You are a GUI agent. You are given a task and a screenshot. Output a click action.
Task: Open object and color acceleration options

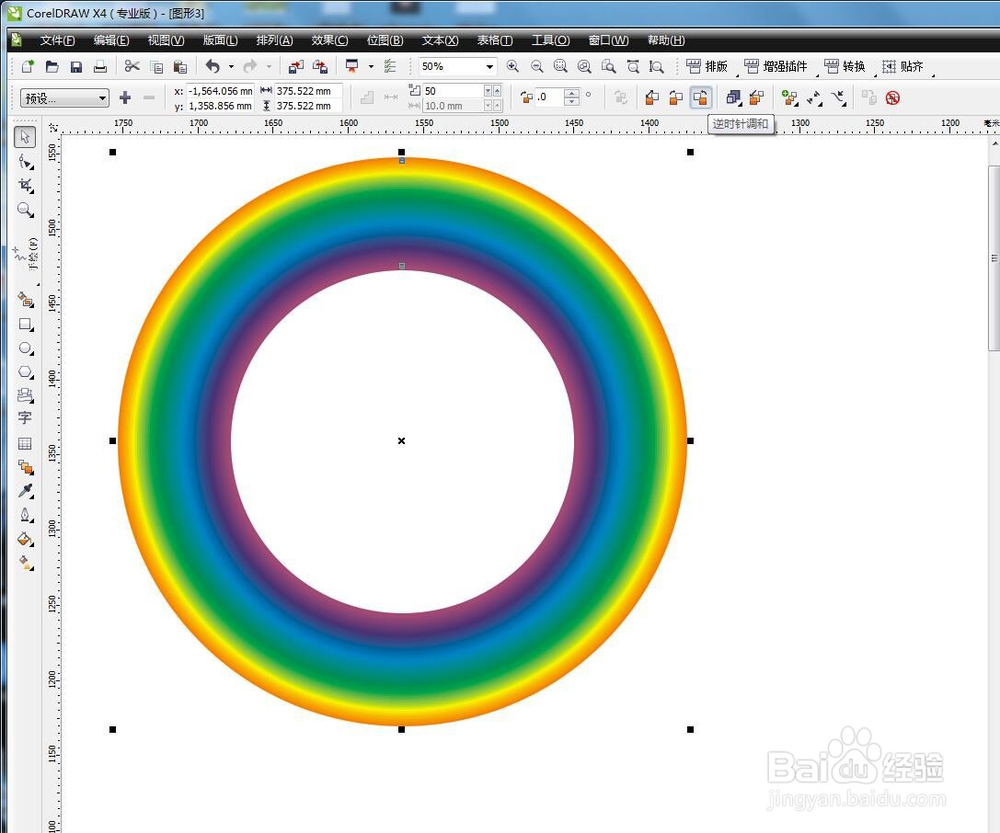coord(733,98)
